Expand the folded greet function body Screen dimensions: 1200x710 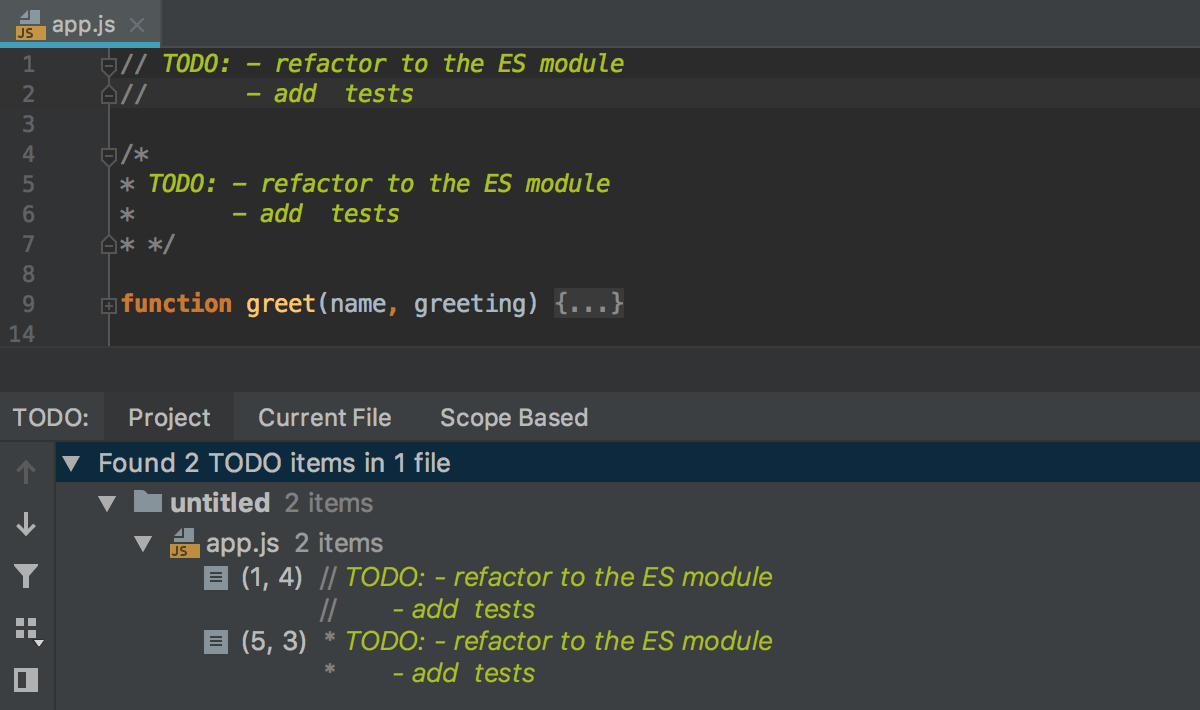(x=108, y=303)
